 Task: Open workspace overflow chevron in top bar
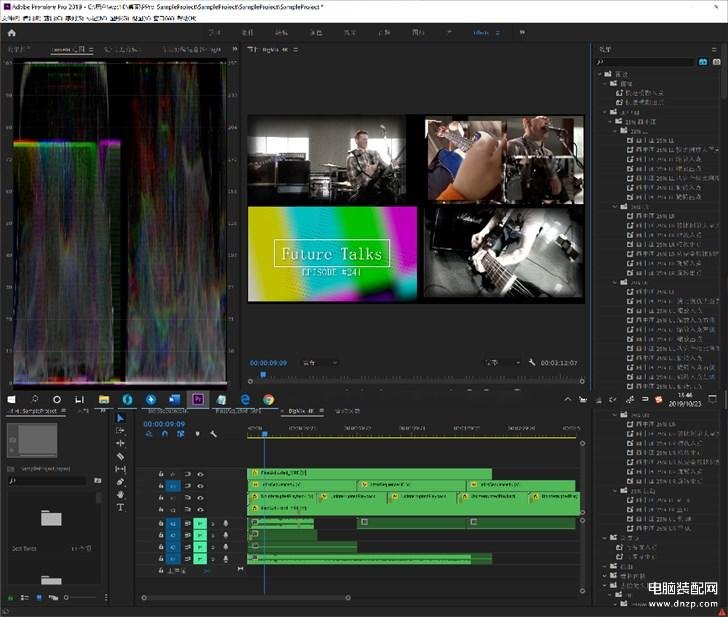522,32
